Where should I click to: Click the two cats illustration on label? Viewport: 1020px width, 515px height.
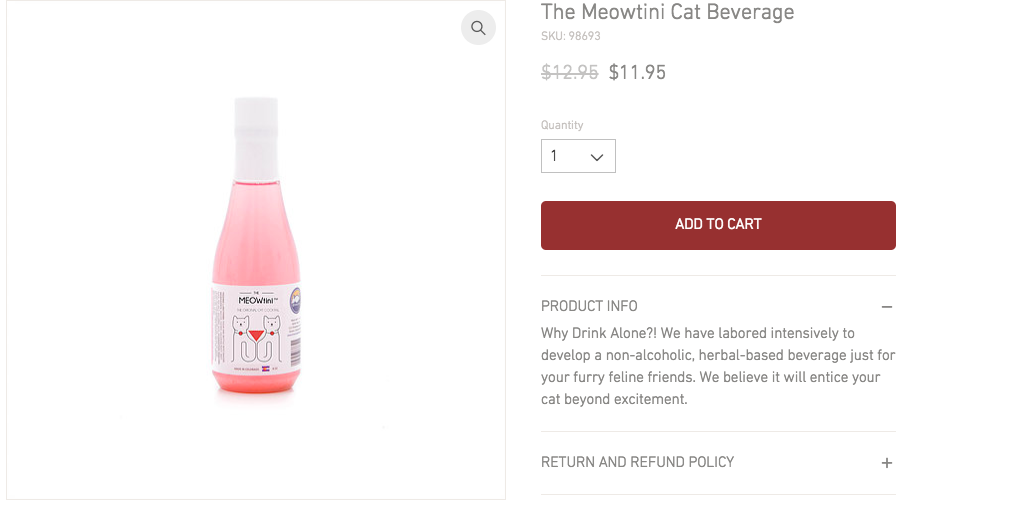[256, 338]
